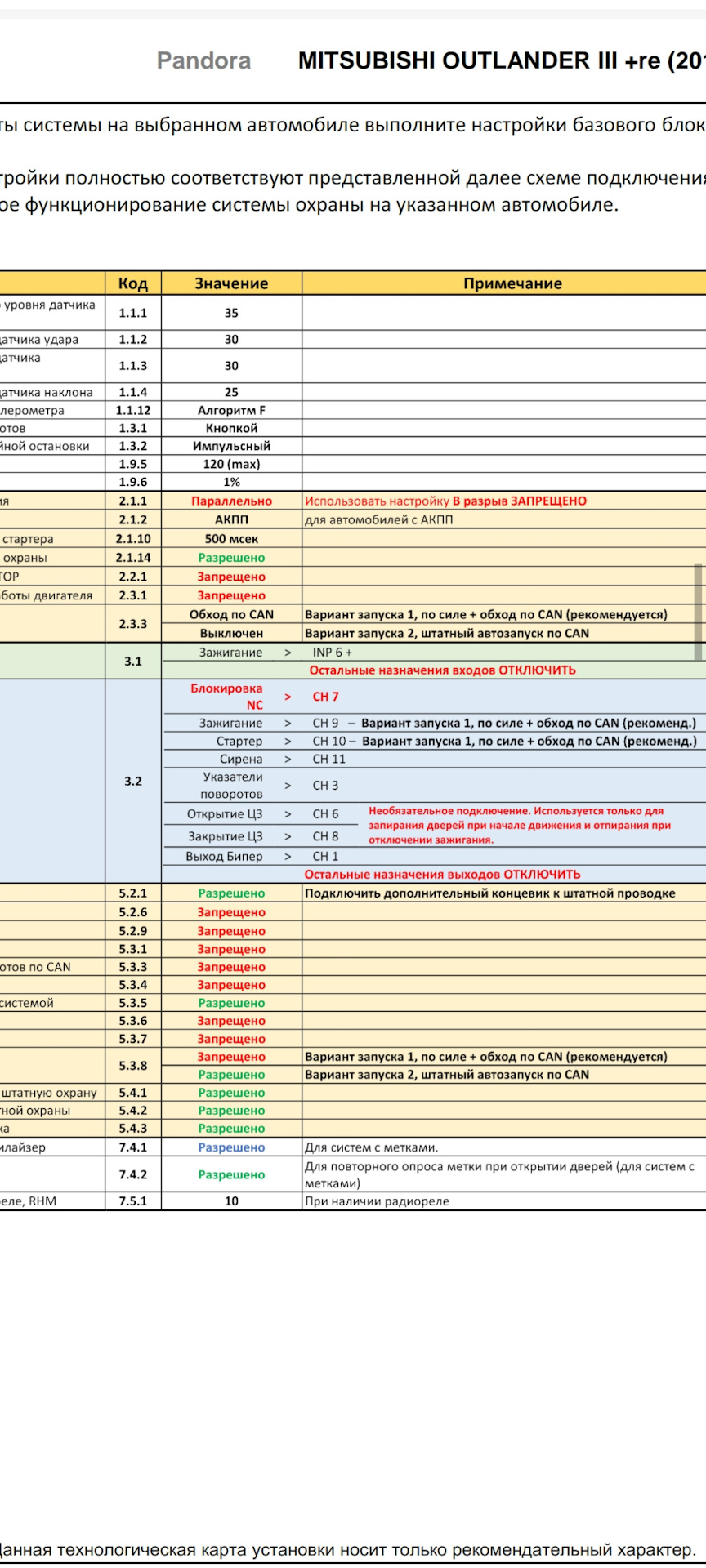
Task: Click the "Кнопкой" value
Action: [231, 428]
